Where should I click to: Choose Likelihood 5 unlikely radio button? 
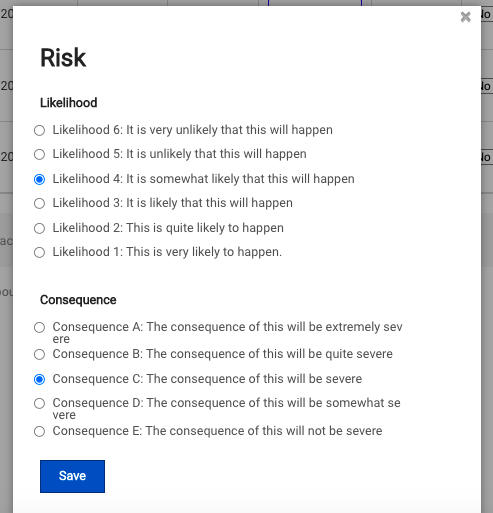pyautogui.click(x=39, y=154)
